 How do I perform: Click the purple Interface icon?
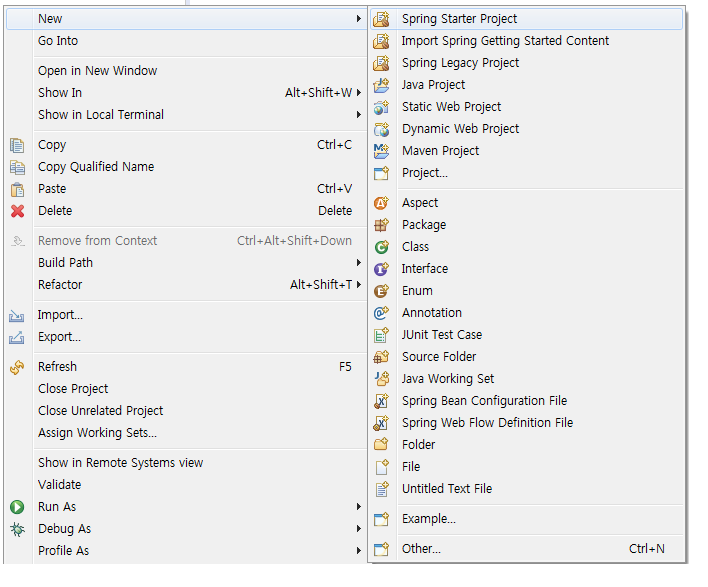[x=381, y=269]
